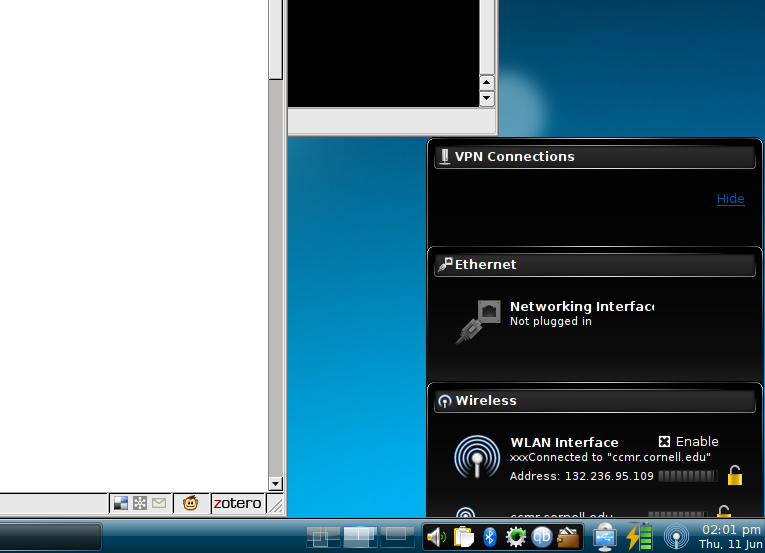Click the qBittorrent tray icon

(x=543, y=537)
